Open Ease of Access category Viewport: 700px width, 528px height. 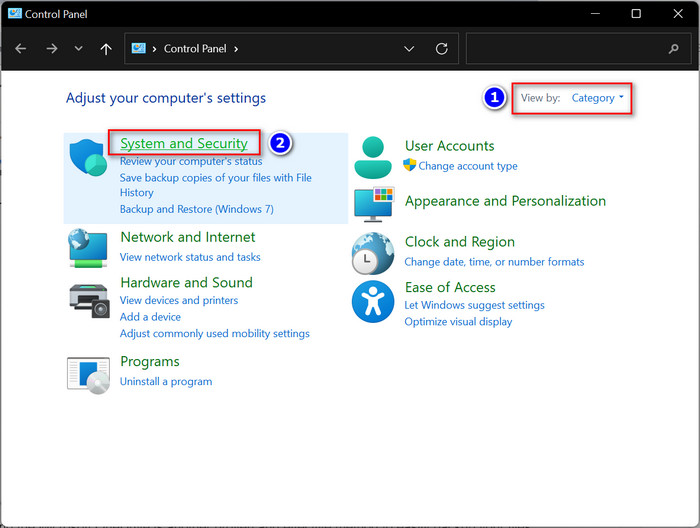pos(450,287)
